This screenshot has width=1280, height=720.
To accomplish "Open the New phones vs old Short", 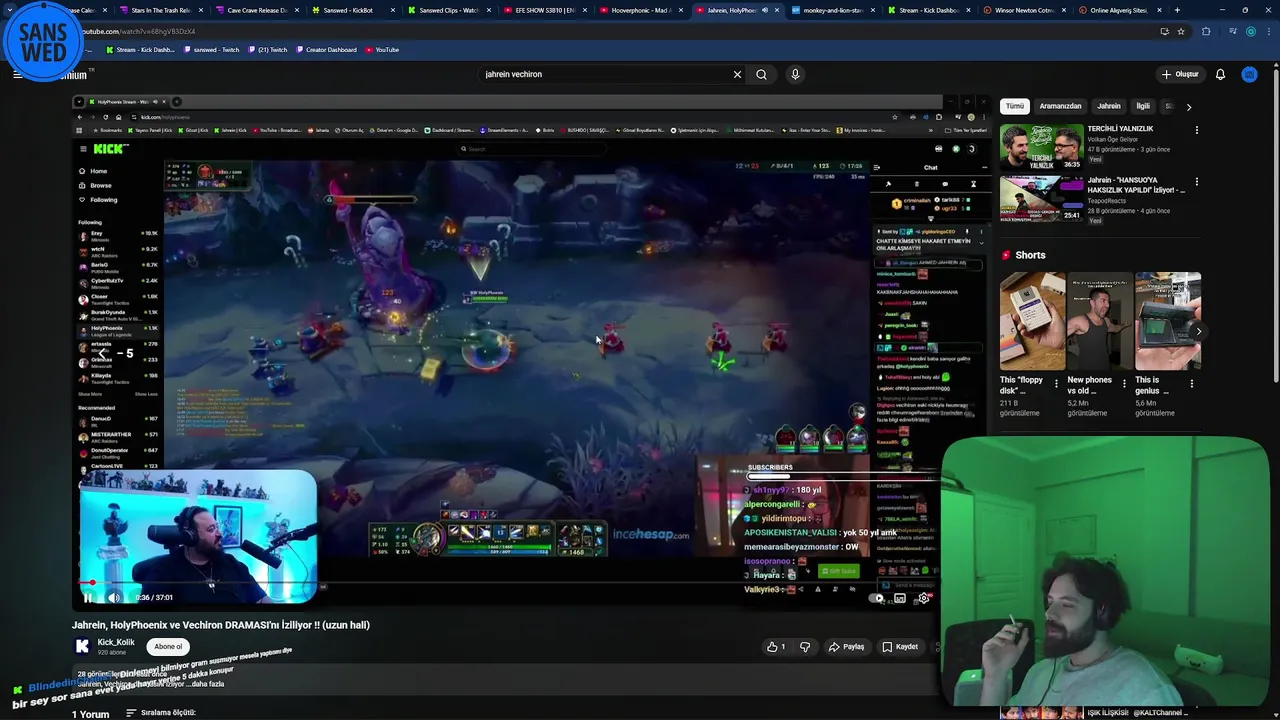I will [x=1100, y=321].
